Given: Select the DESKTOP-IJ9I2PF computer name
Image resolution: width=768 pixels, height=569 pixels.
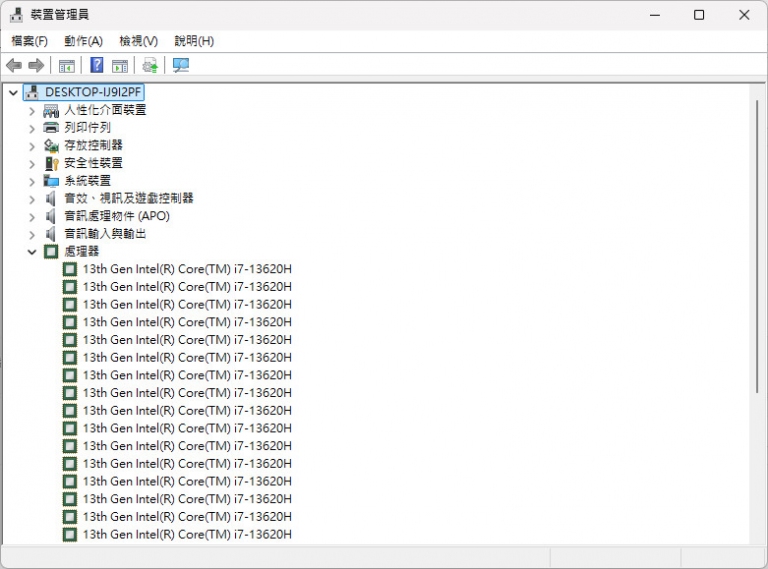Looking at the screenshot, I should tap(93, 92).
